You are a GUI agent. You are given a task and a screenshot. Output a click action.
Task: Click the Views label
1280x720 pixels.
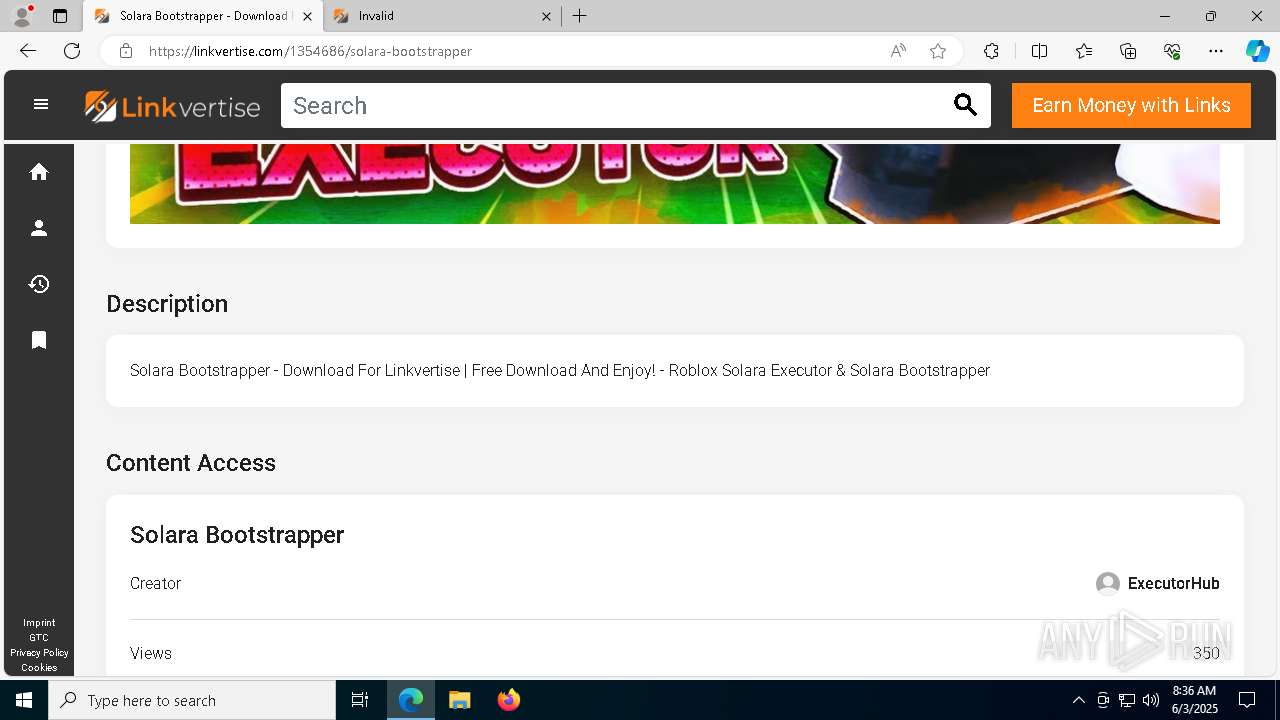pos(151,654)
